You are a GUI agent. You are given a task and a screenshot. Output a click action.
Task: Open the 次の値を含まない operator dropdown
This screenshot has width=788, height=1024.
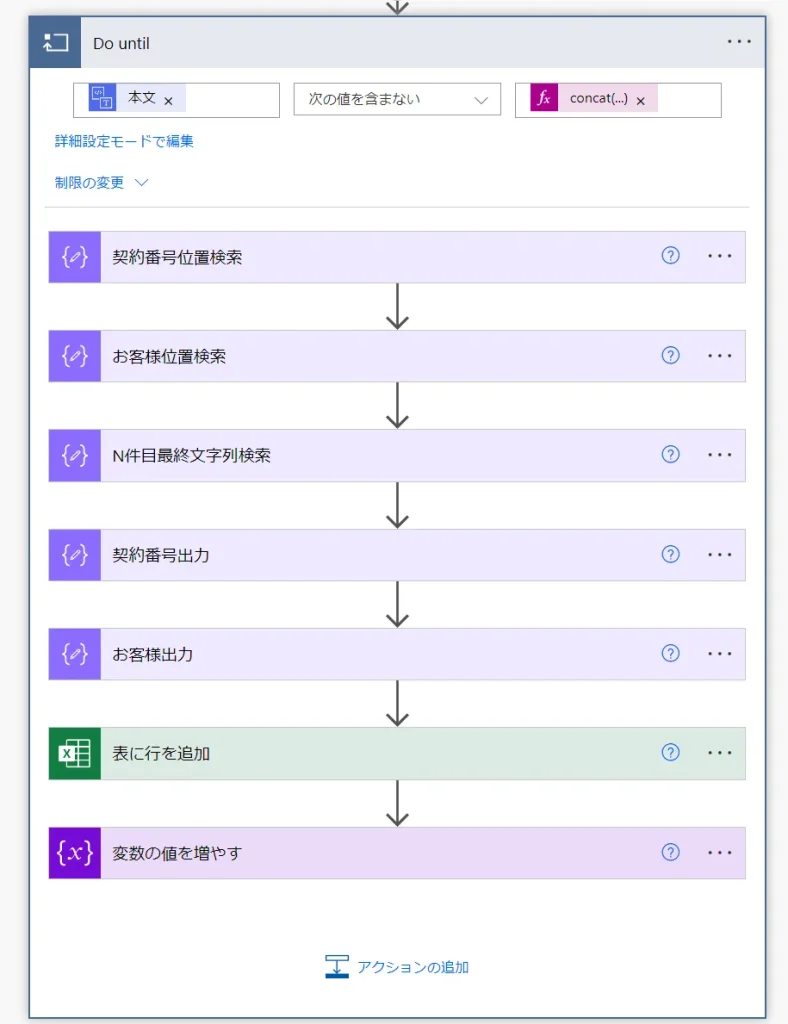397,100
